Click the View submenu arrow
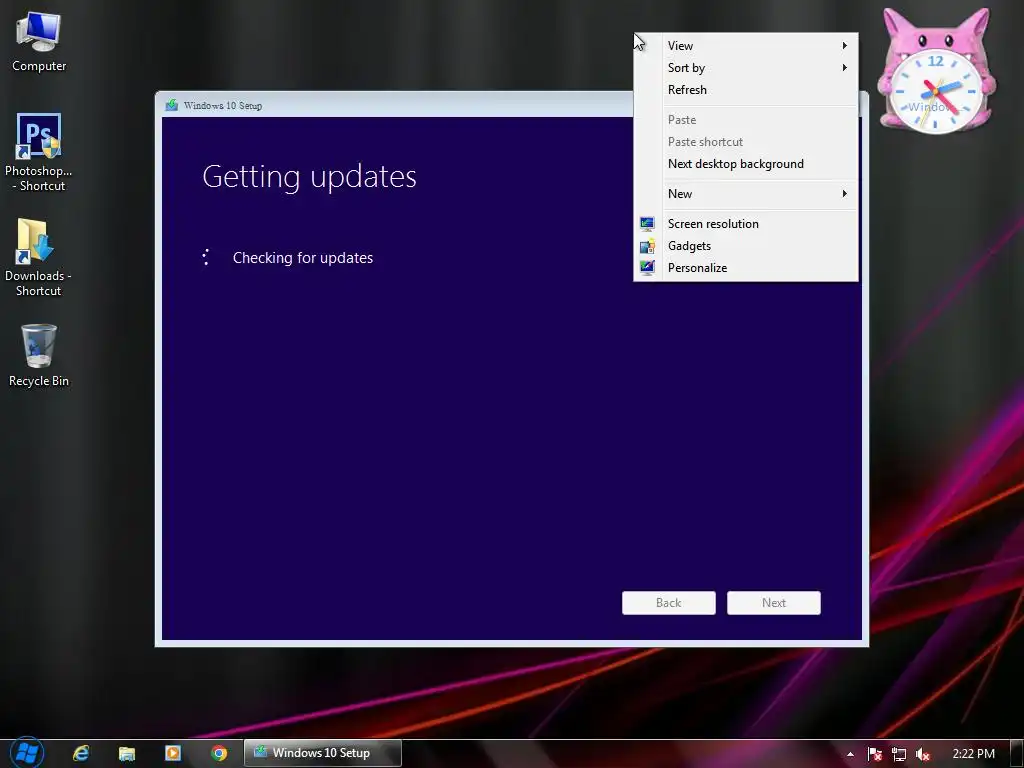The width and height of the screenshot is (1024, 768). coord(844,46)
